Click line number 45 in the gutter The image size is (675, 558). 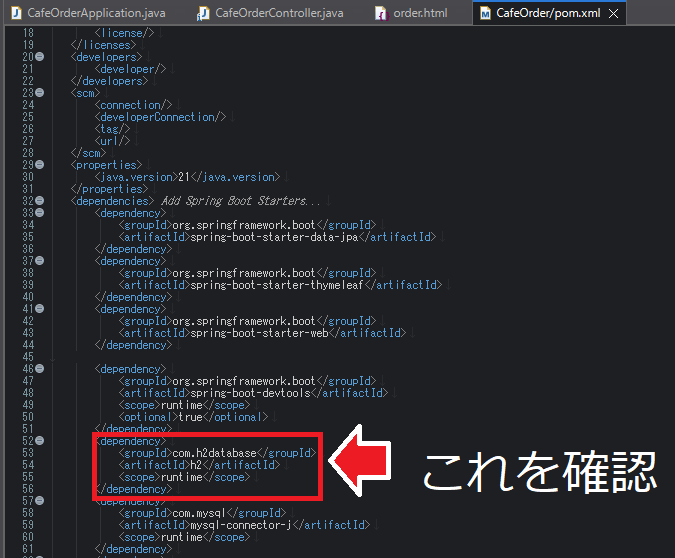(x=26, y=357)
